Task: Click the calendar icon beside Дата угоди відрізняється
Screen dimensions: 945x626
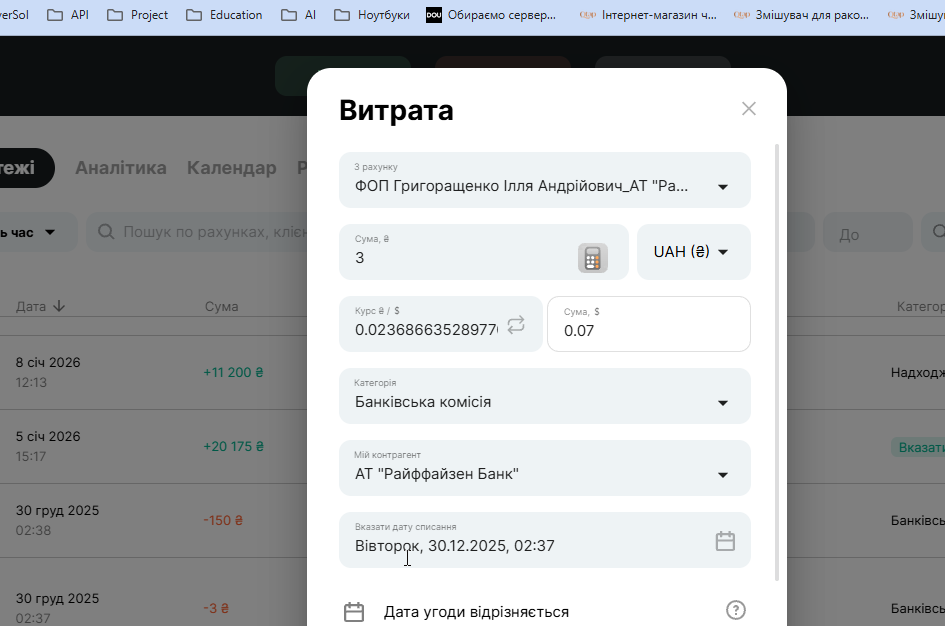Action: click(x=354, y=612)
